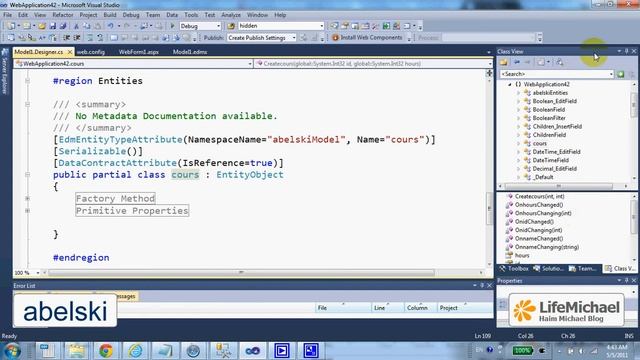Viewport: 640px width, 360px height.
Task: Open the editor 100 % zoom dropdown
Action: click(x=38, y=273)
